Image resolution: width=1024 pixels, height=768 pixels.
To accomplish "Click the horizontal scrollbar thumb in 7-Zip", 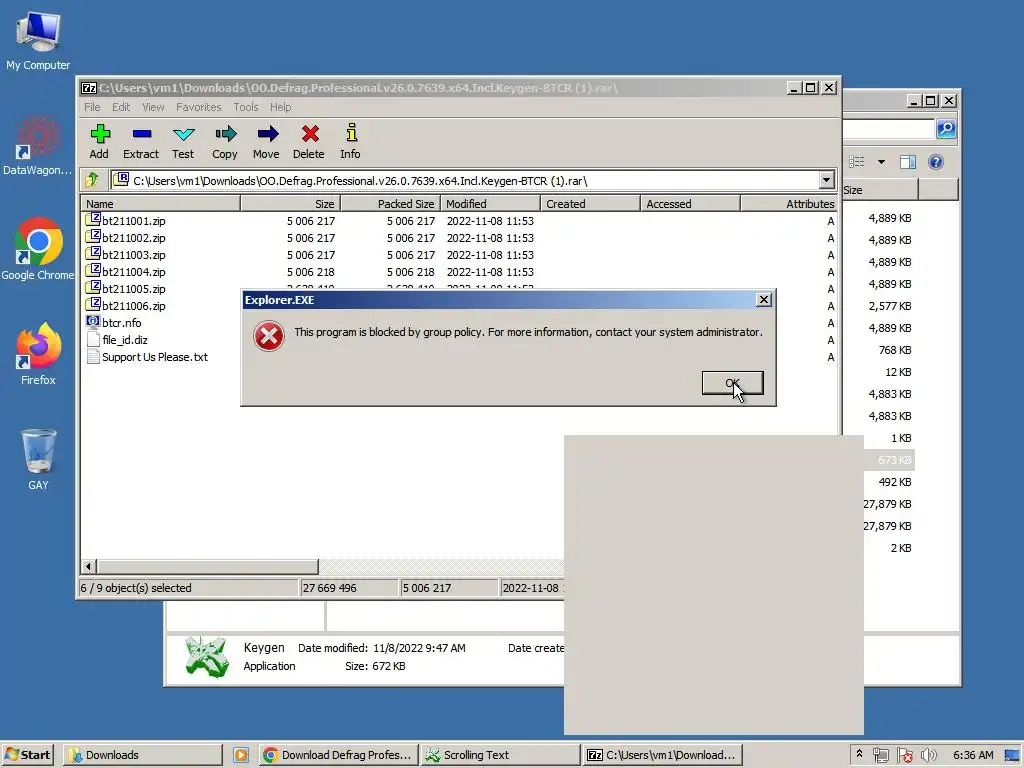I will click(x=208, y=566).
